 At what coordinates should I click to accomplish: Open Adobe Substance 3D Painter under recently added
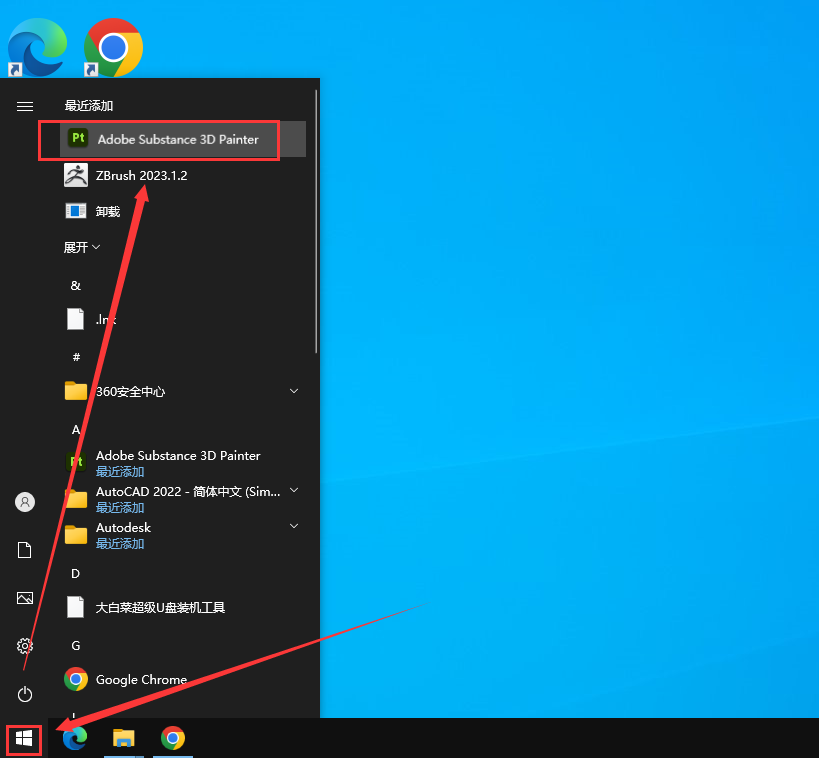click(183, 139)
